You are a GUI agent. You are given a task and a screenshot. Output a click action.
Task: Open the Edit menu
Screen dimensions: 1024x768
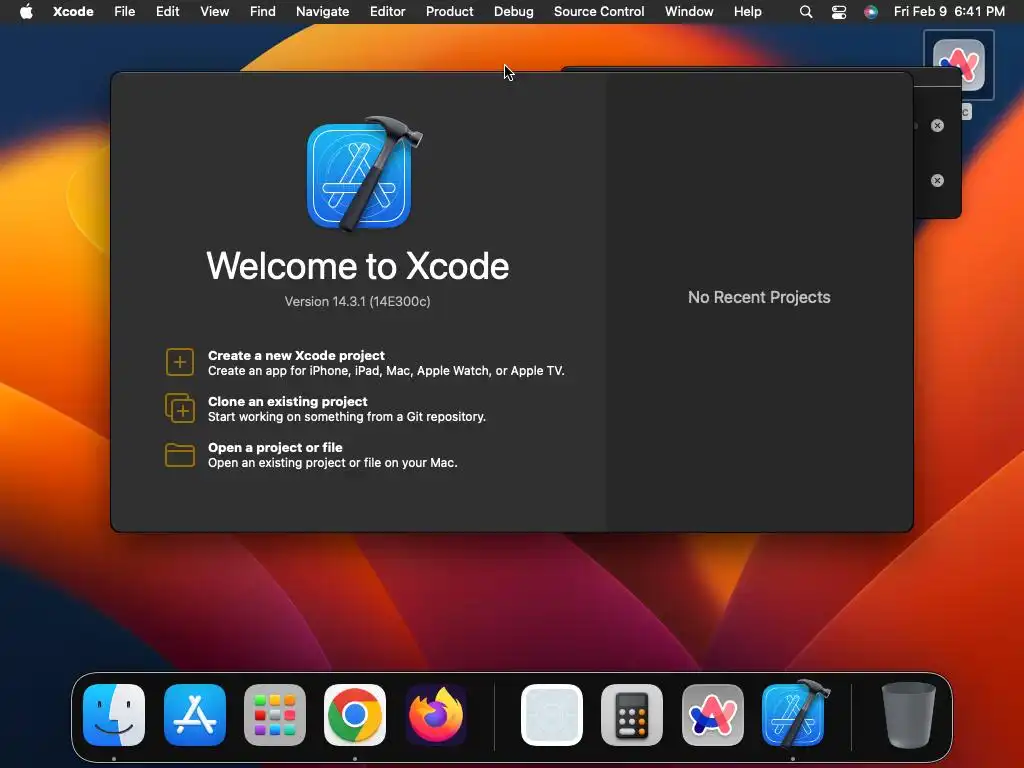(x=168, y=12)
